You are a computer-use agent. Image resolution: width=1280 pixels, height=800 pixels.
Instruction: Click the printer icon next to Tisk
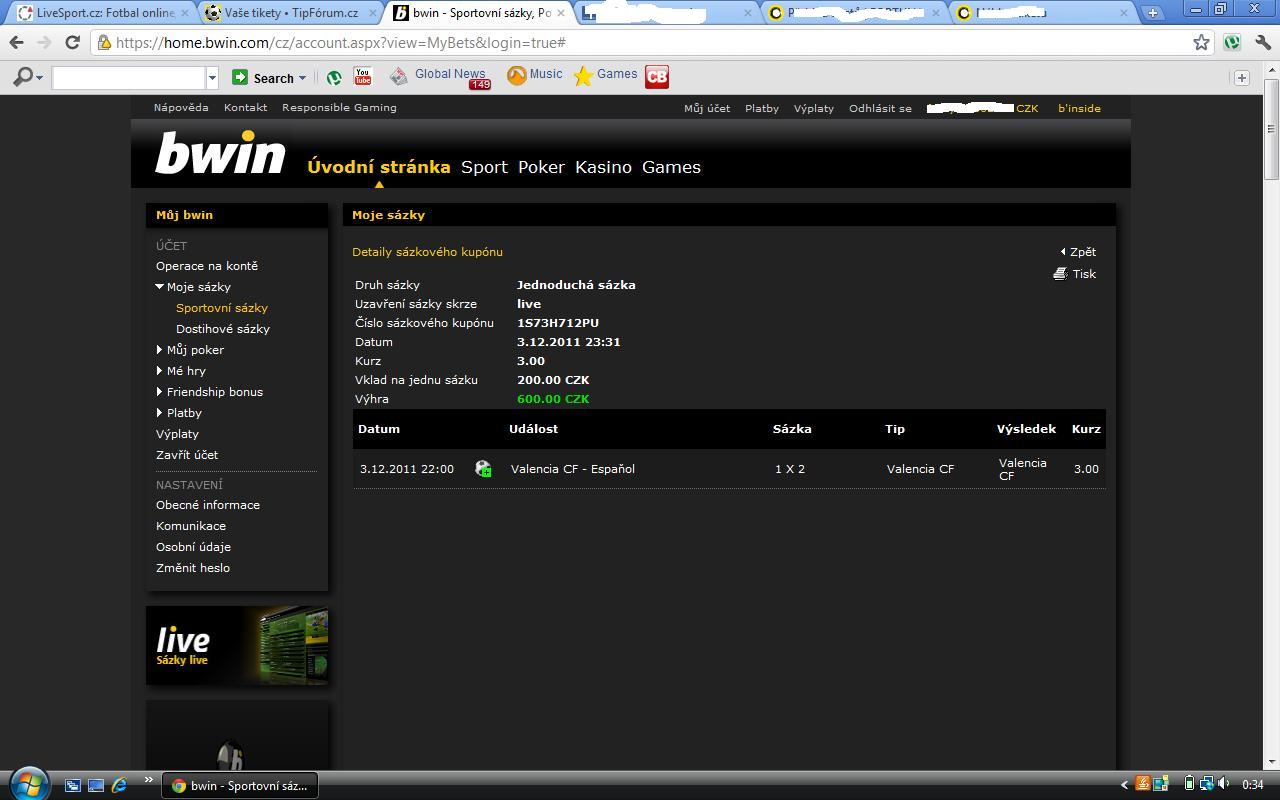[x=1060, y=274]
